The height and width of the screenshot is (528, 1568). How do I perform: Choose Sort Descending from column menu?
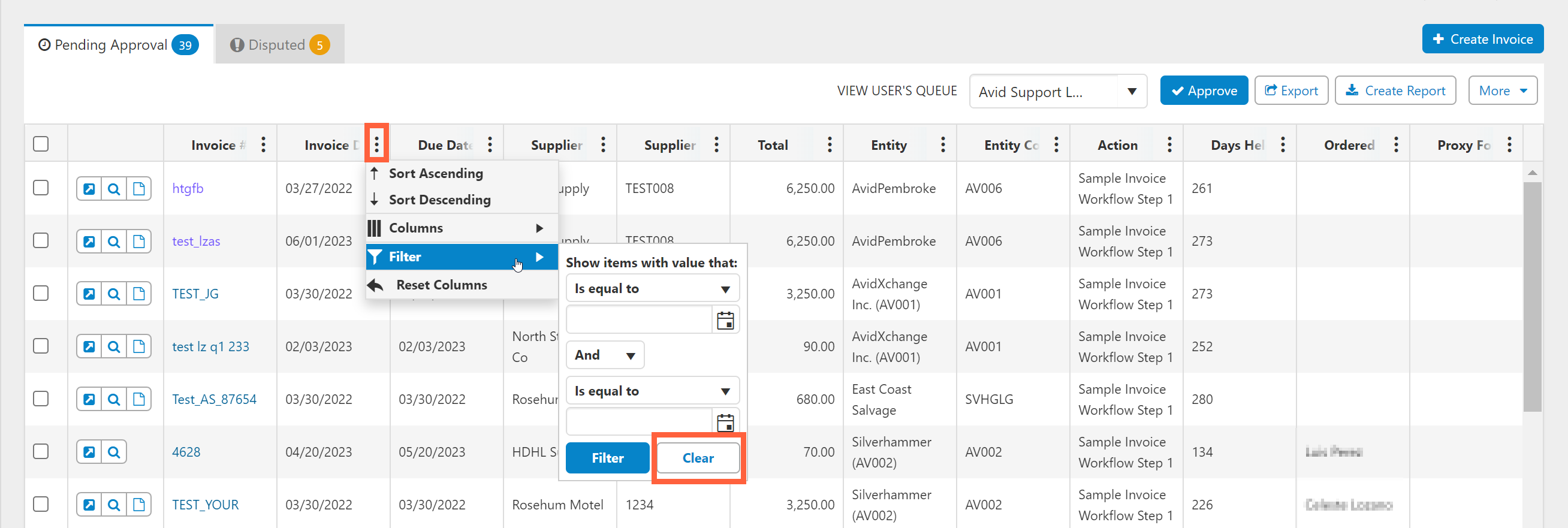(x=439, y=200)
